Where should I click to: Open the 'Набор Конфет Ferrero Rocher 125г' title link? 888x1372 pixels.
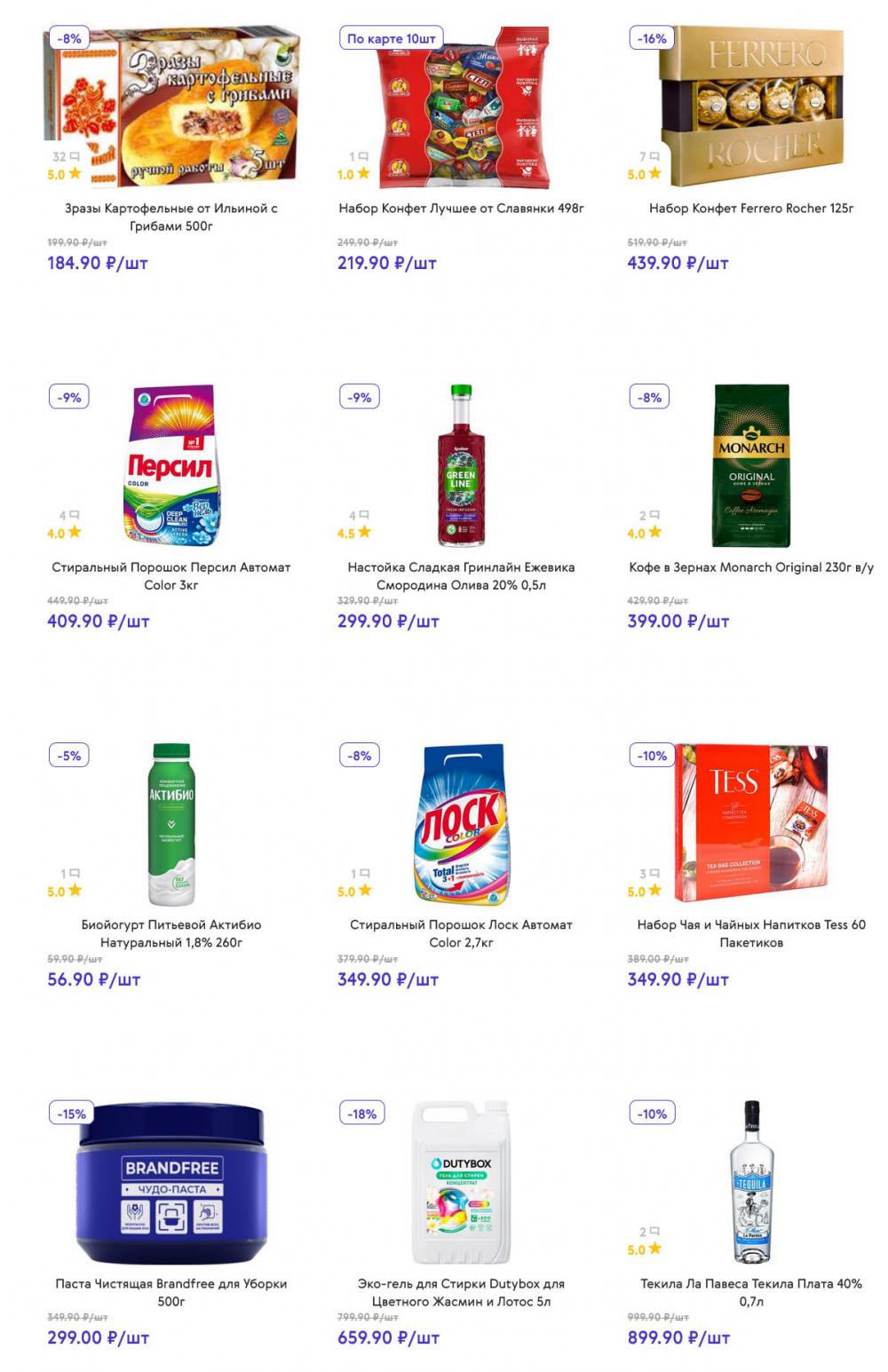coord(751,209)
